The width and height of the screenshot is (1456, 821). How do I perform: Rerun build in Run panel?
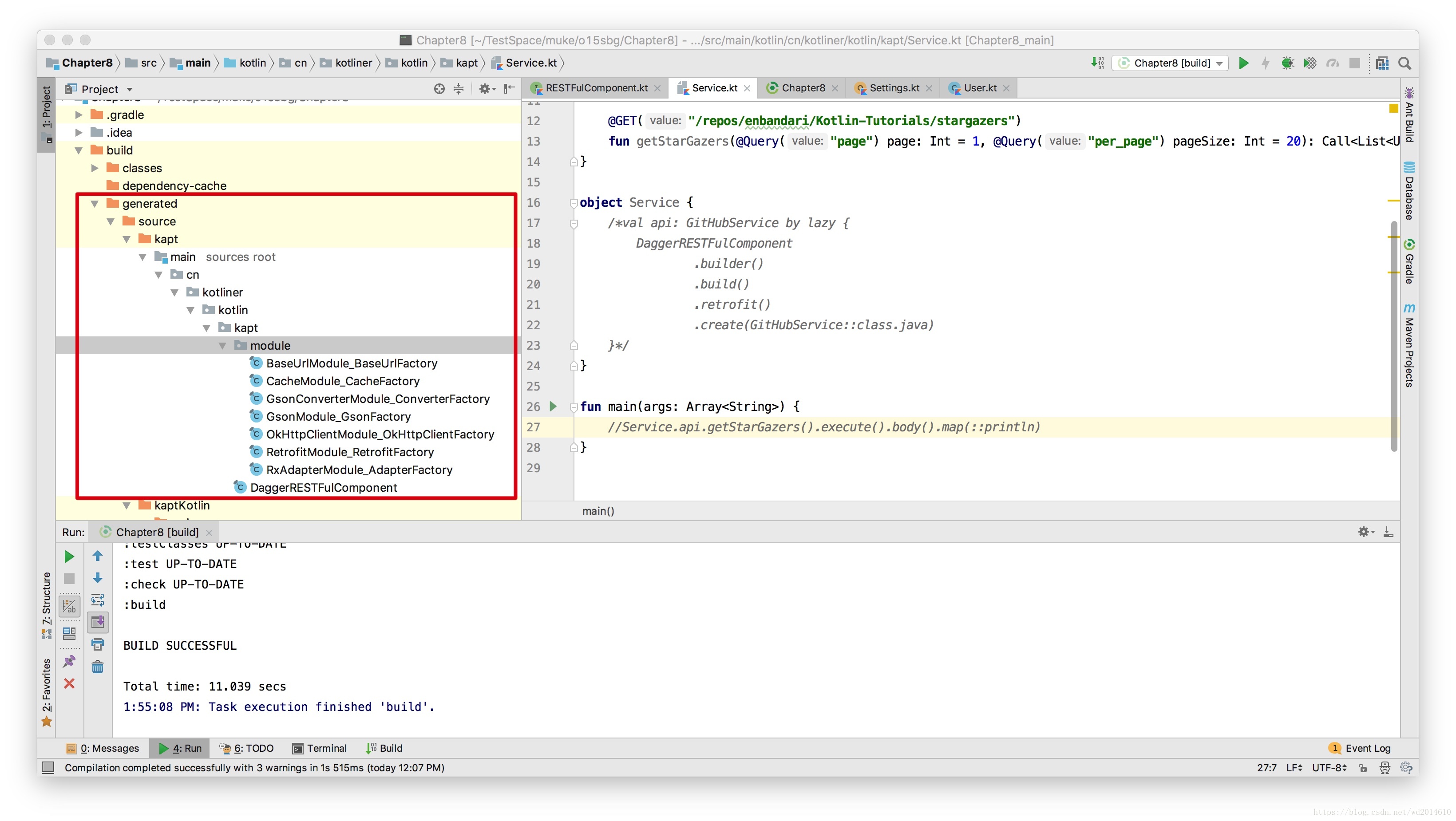click(69, 557)
